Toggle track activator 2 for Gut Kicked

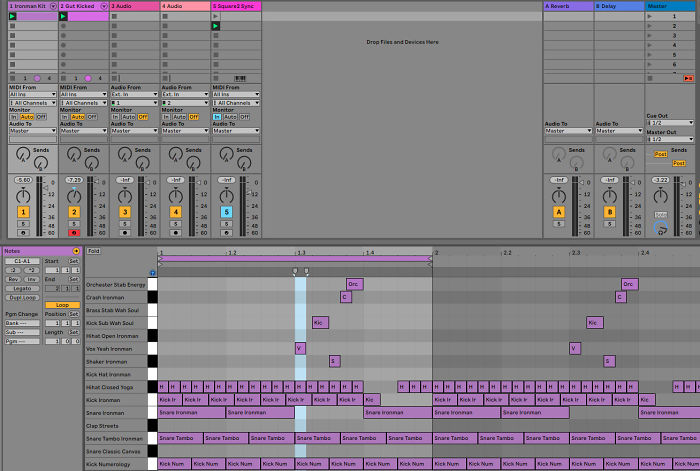(74, 212)
